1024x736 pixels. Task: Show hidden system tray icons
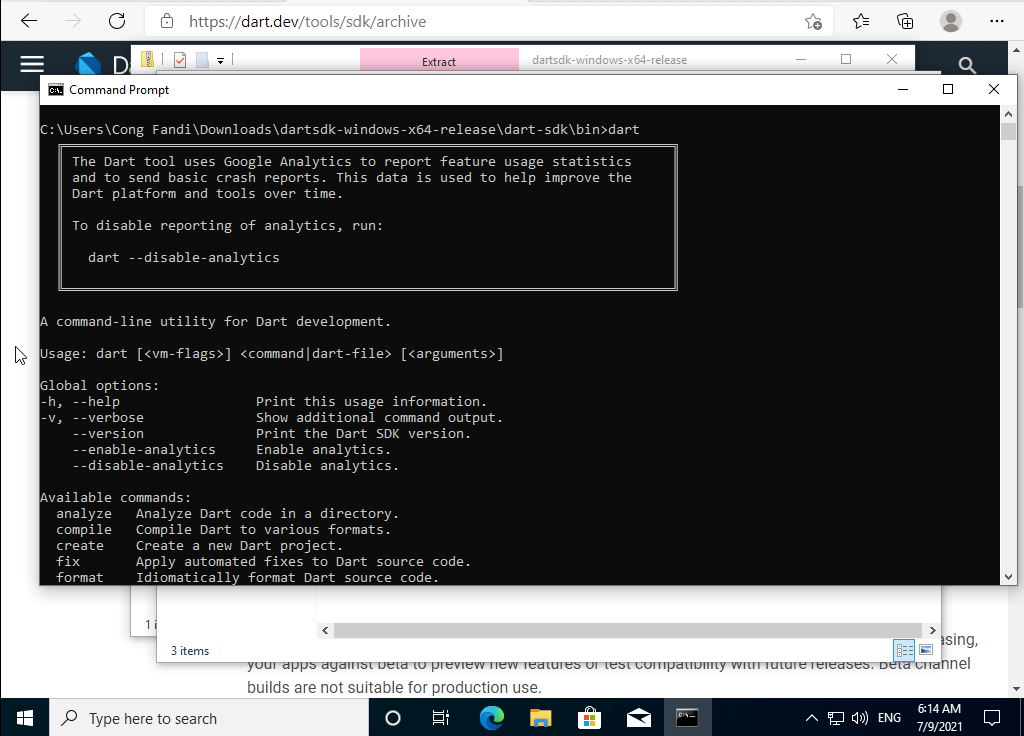point(811,718)
